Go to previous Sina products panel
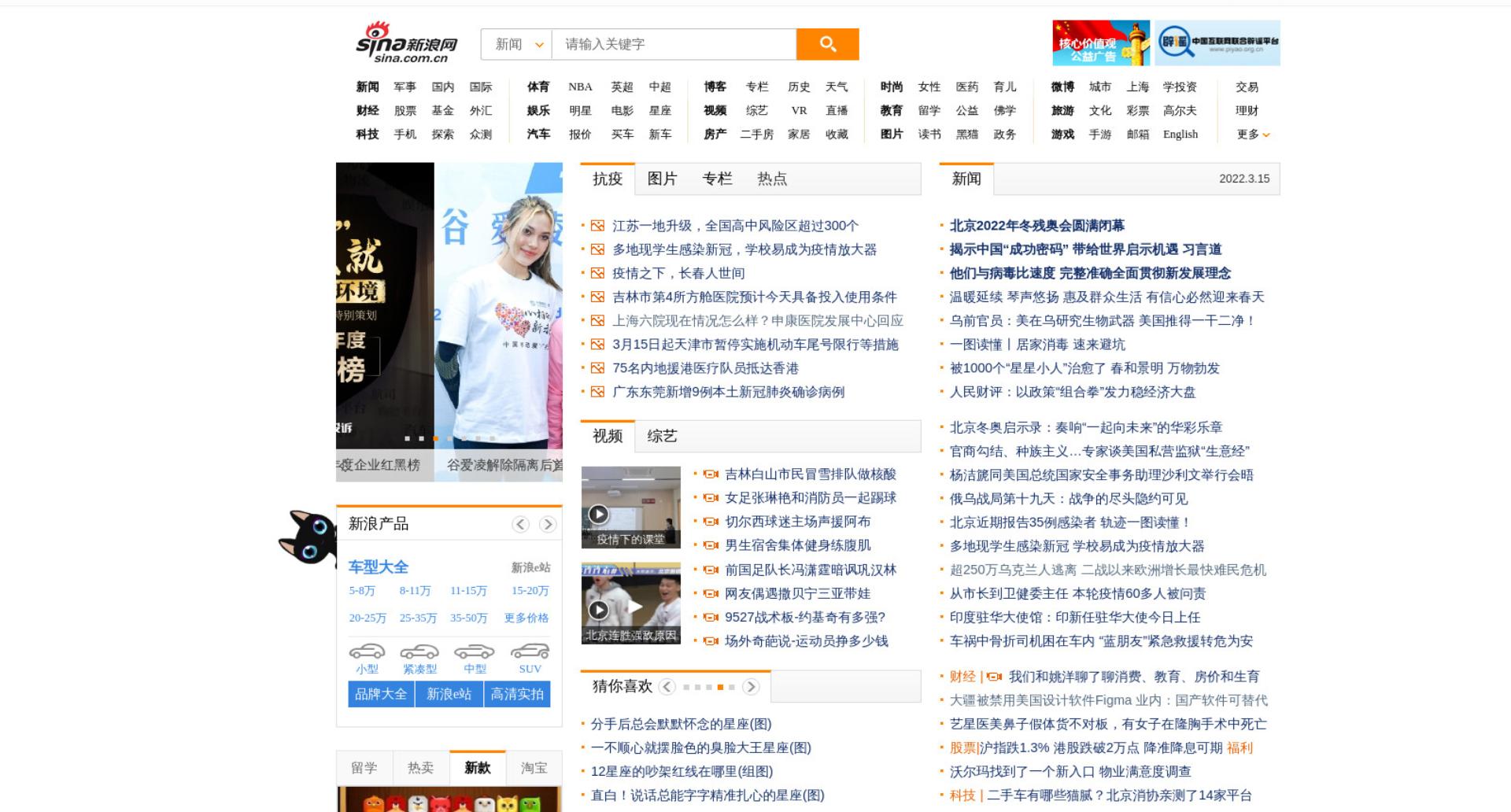The image size is (1511, 812). click(x=520, y=524)
